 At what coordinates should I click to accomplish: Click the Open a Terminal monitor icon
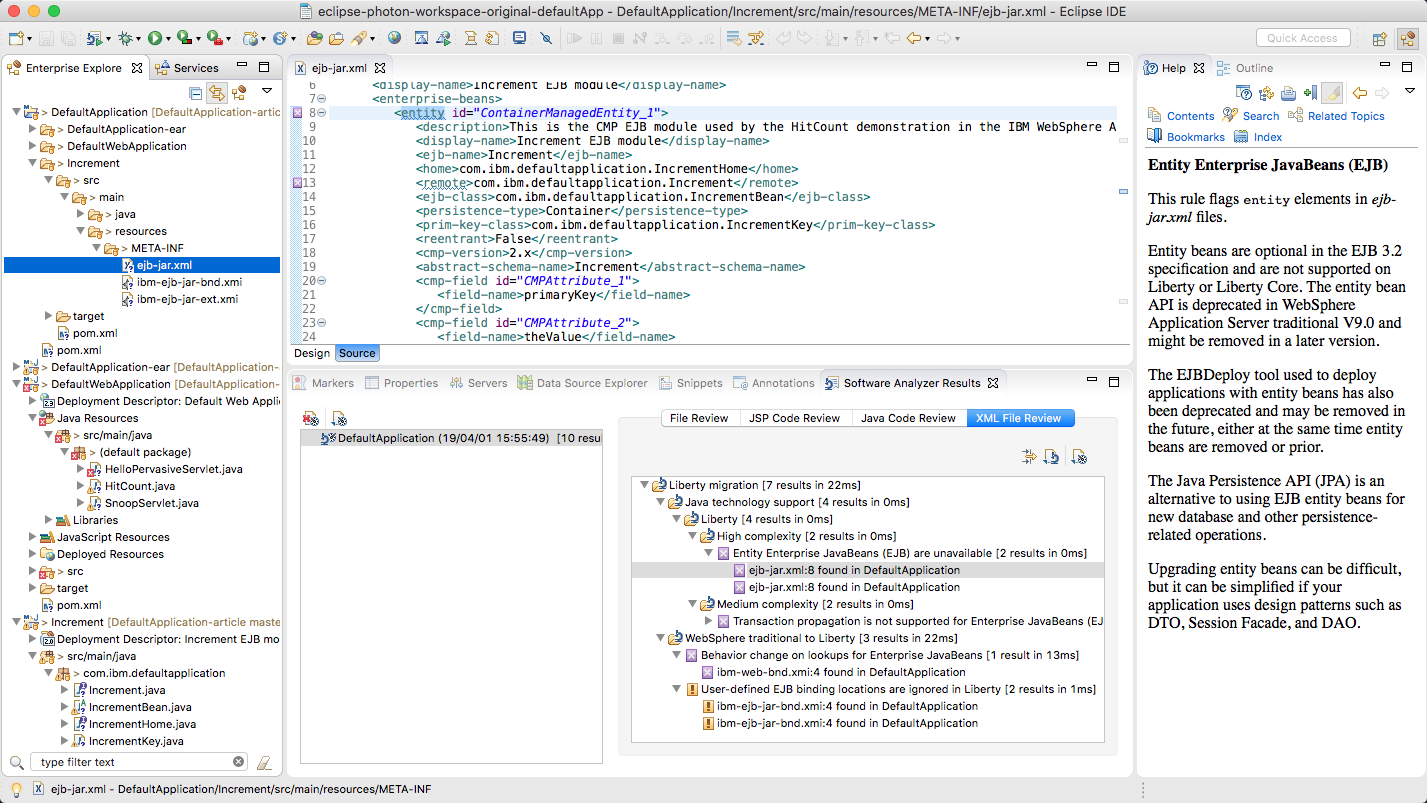coord(519,39)
